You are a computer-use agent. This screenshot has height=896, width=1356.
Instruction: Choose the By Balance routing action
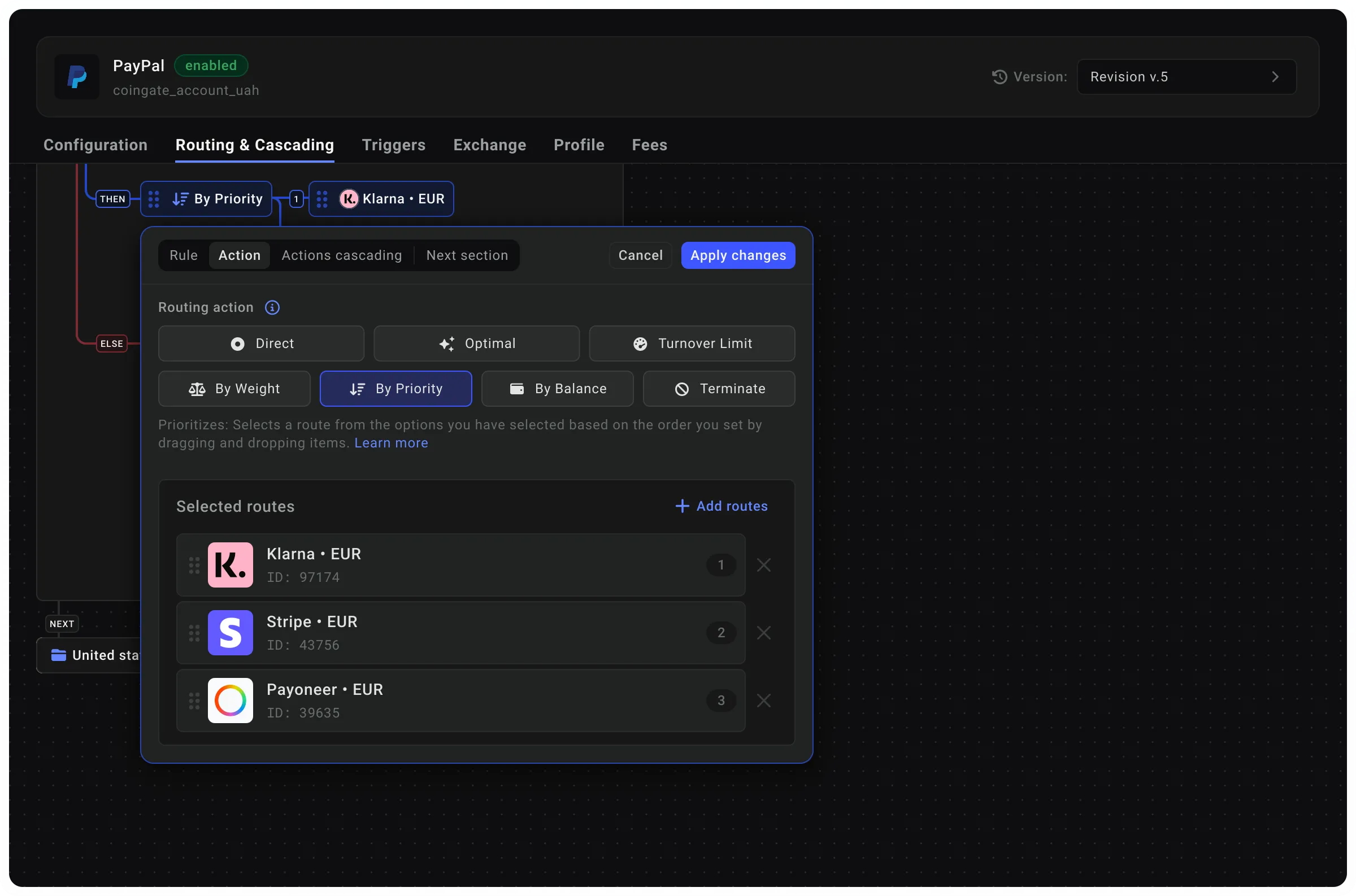pyautogui.click(x=558, y=389)
